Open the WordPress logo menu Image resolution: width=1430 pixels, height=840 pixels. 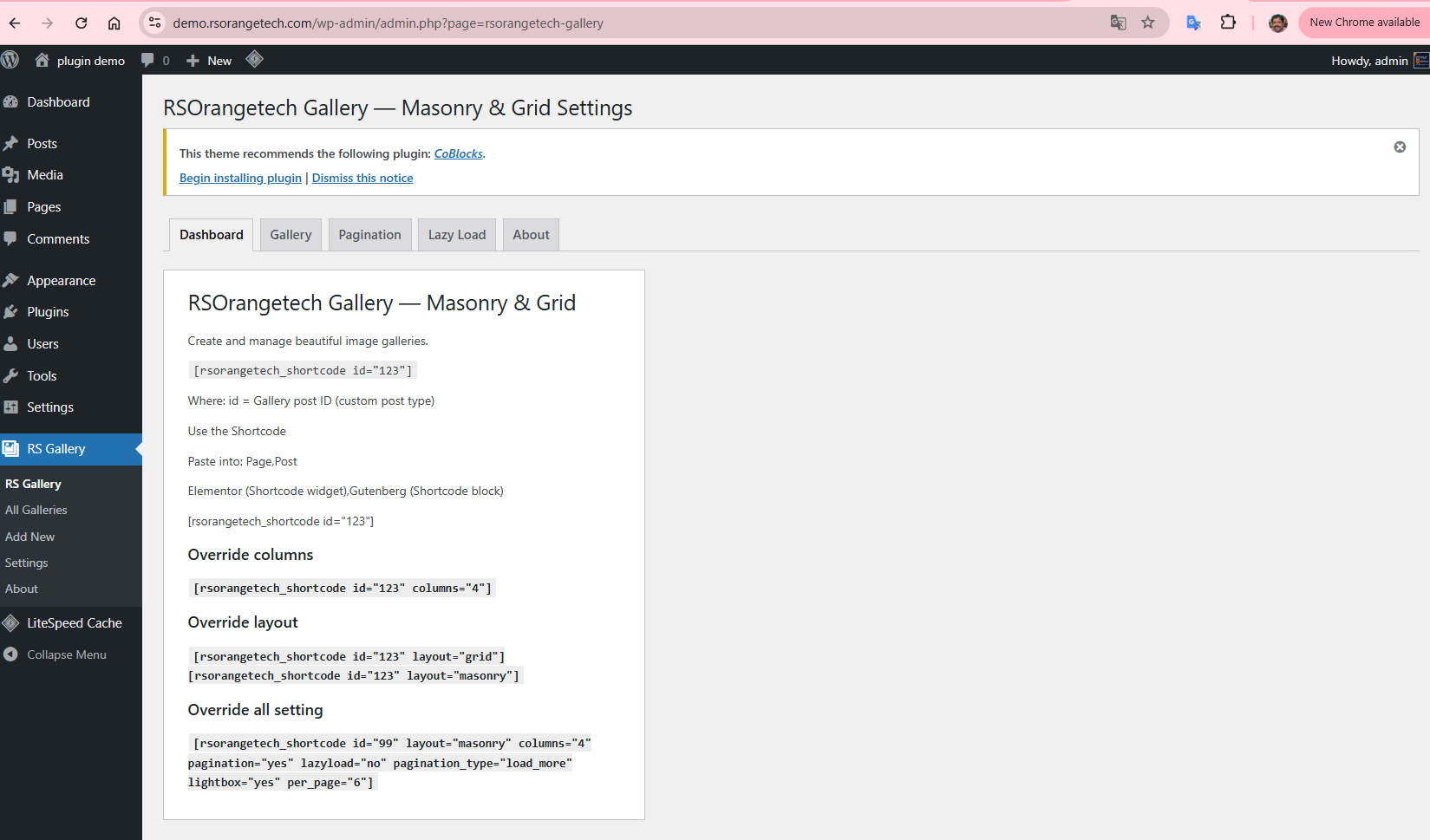[10, 60]
